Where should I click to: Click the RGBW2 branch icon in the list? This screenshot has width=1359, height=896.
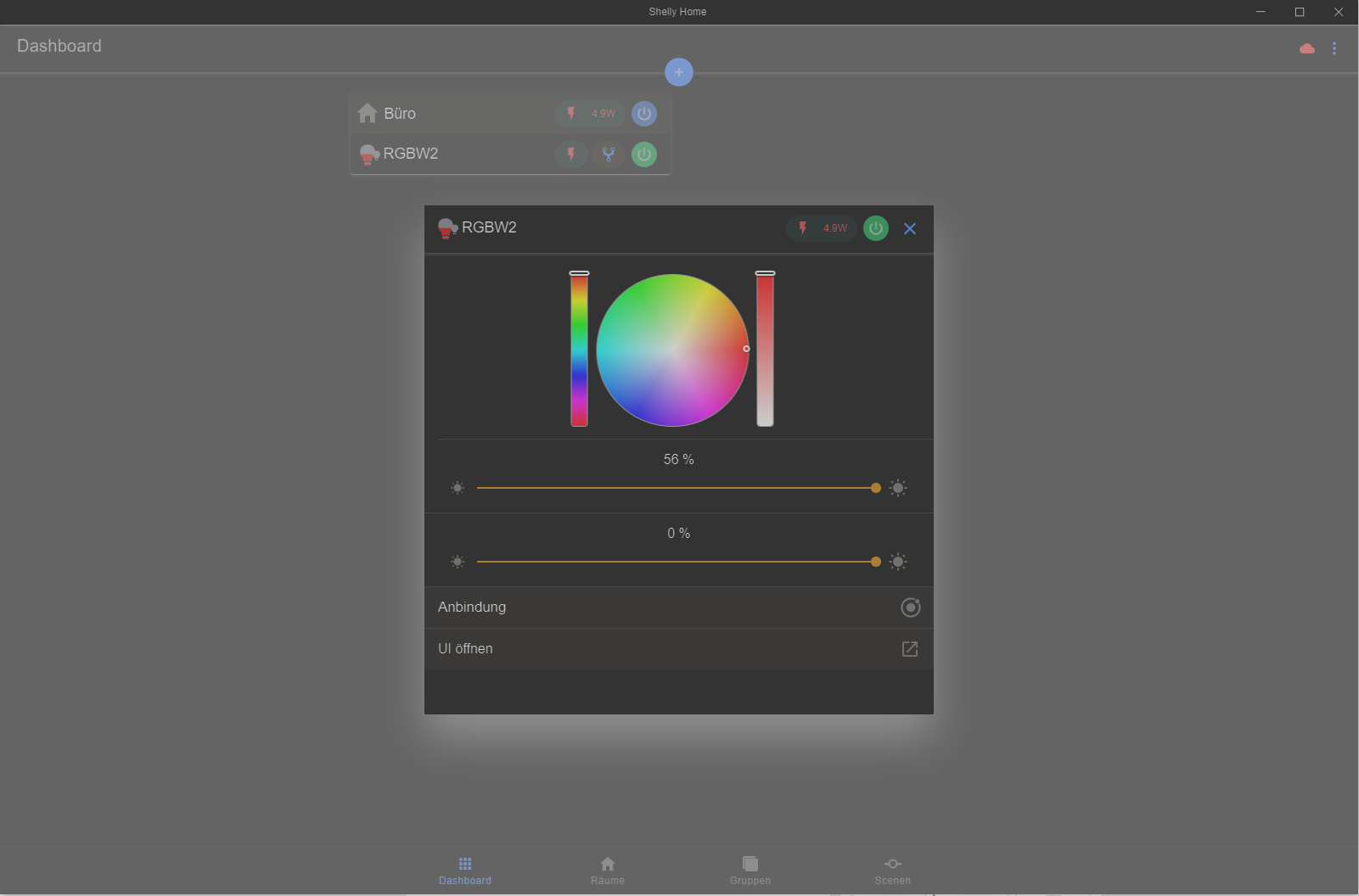[608, 154]
